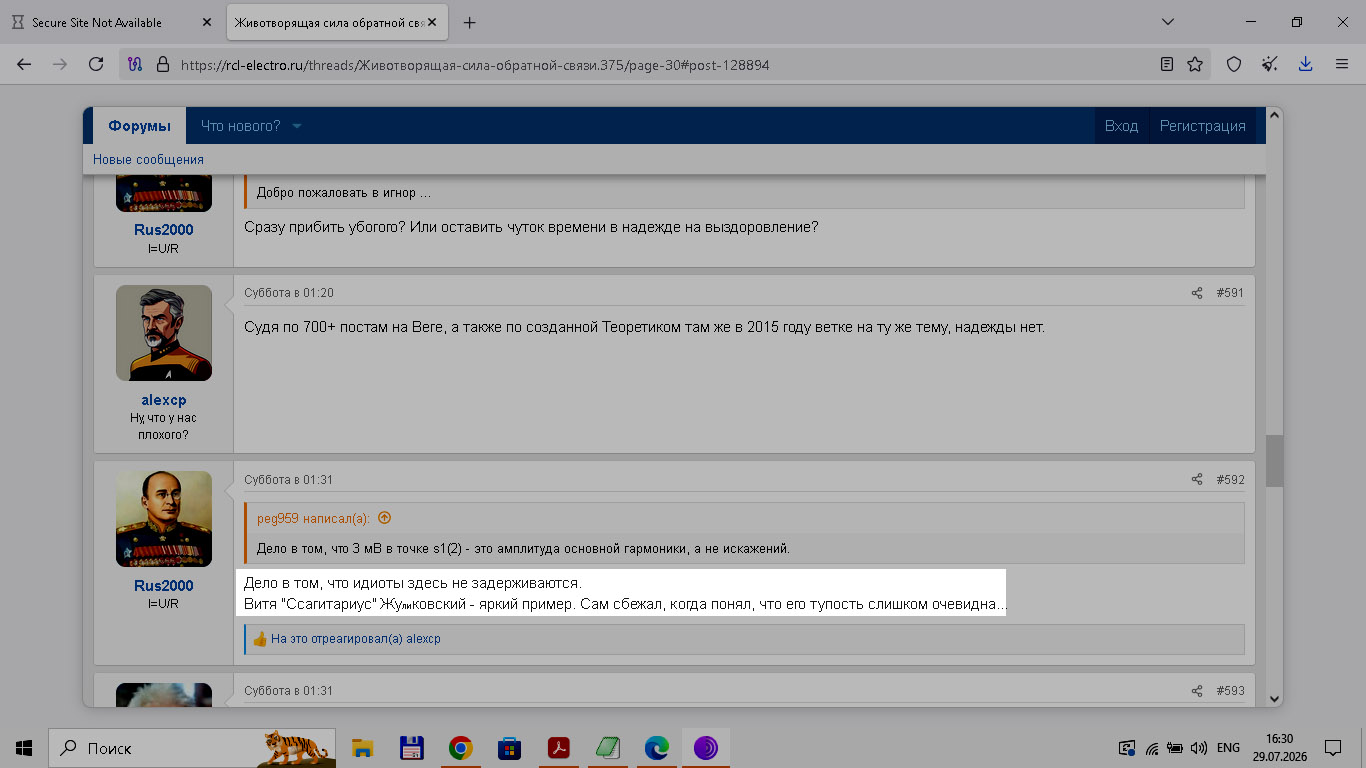Toggle reader view in the address bar

(x=1167, y=64)
